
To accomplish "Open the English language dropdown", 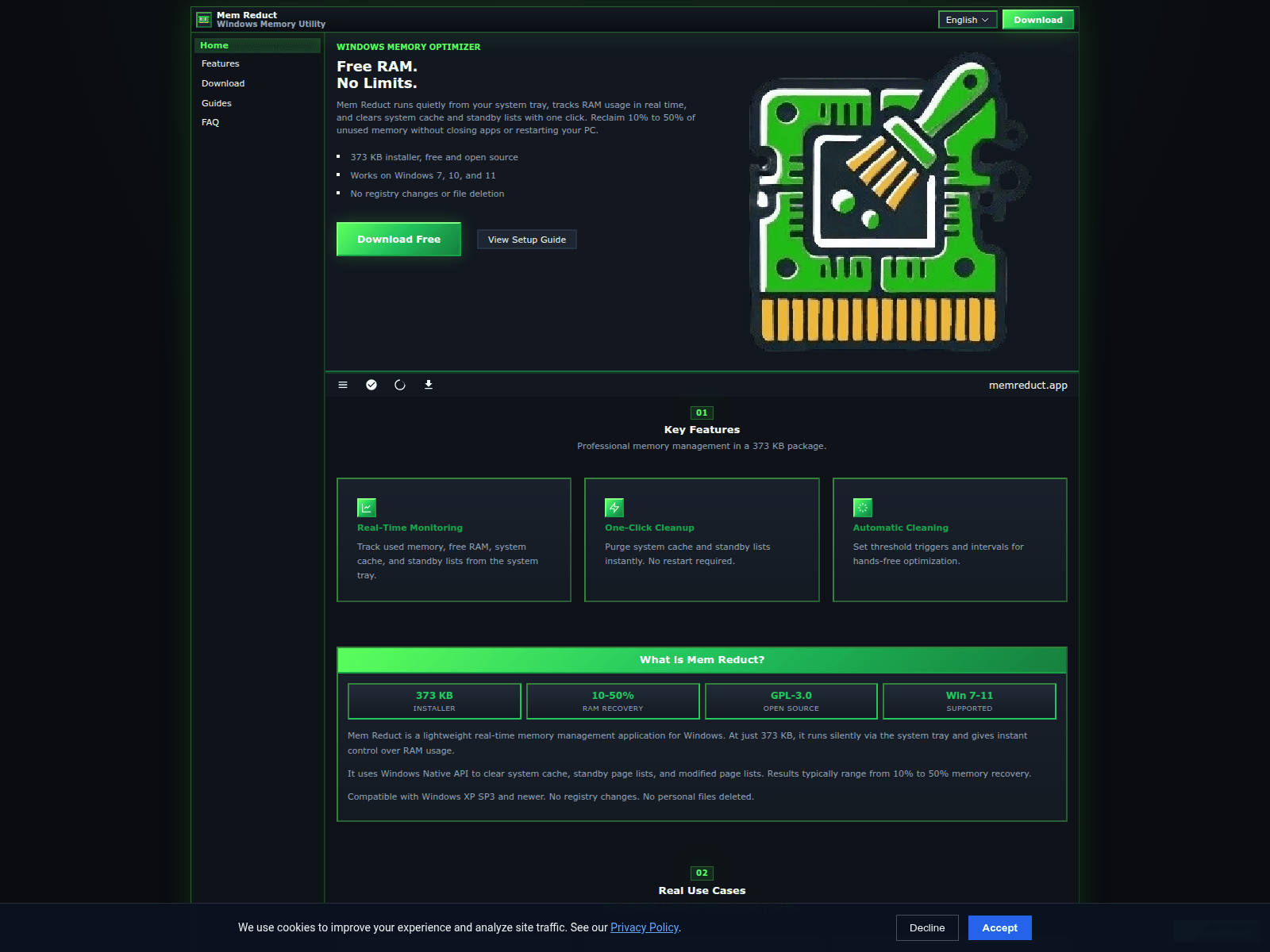I will coord(968,20).
